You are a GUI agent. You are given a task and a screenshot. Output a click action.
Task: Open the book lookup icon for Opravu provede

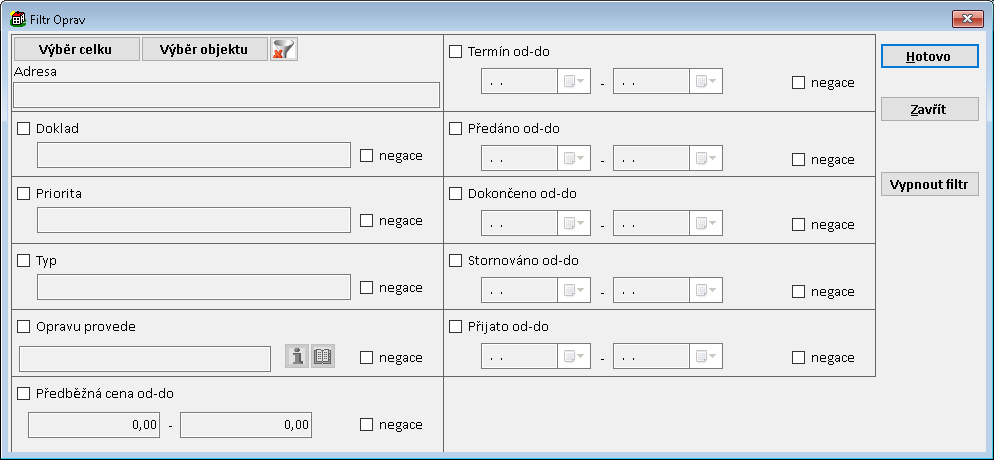point(323,356)
